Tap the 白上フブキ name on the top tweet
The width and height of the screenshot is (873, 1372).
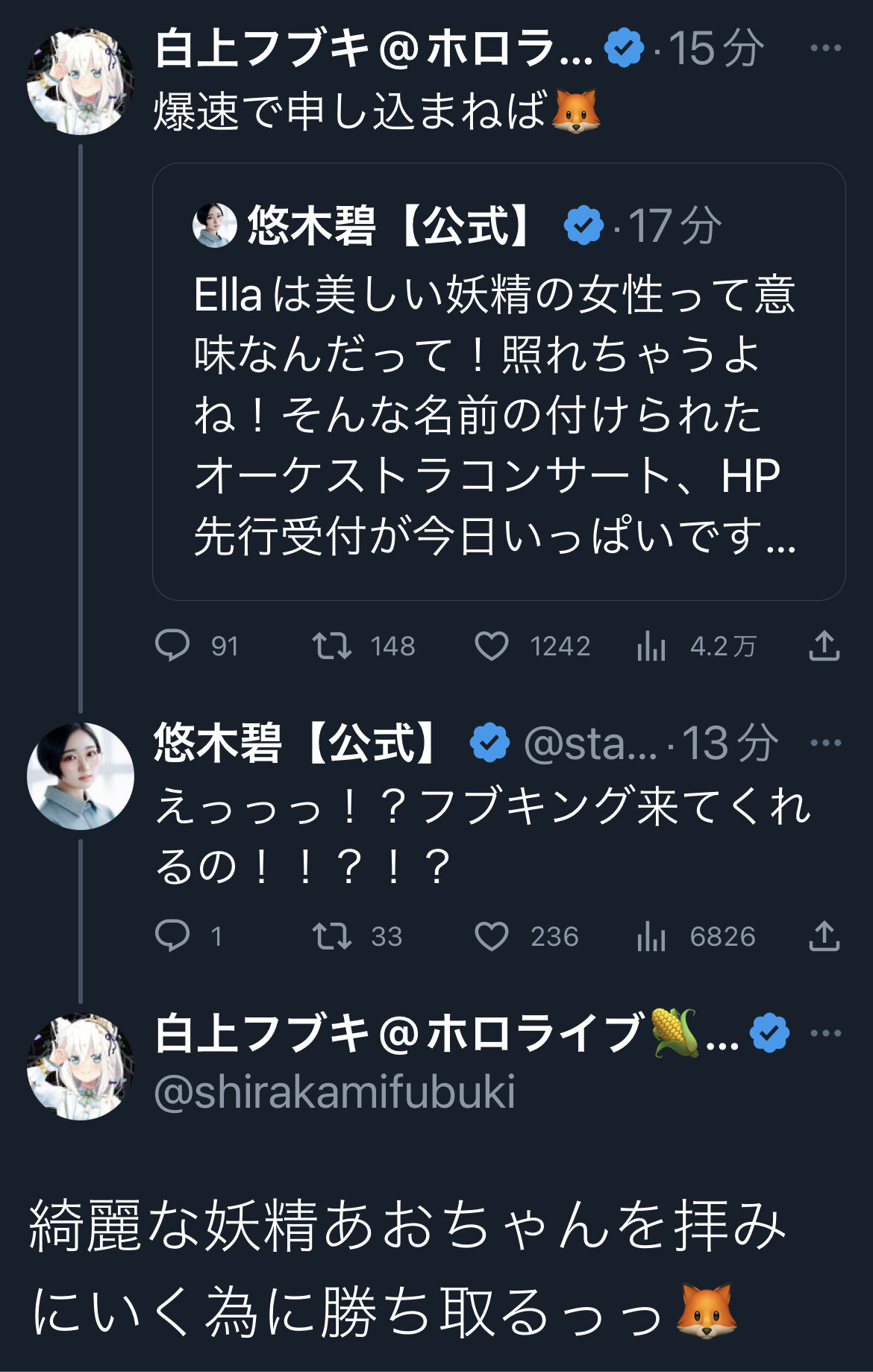pyautogui.click(x=373, y=49)
